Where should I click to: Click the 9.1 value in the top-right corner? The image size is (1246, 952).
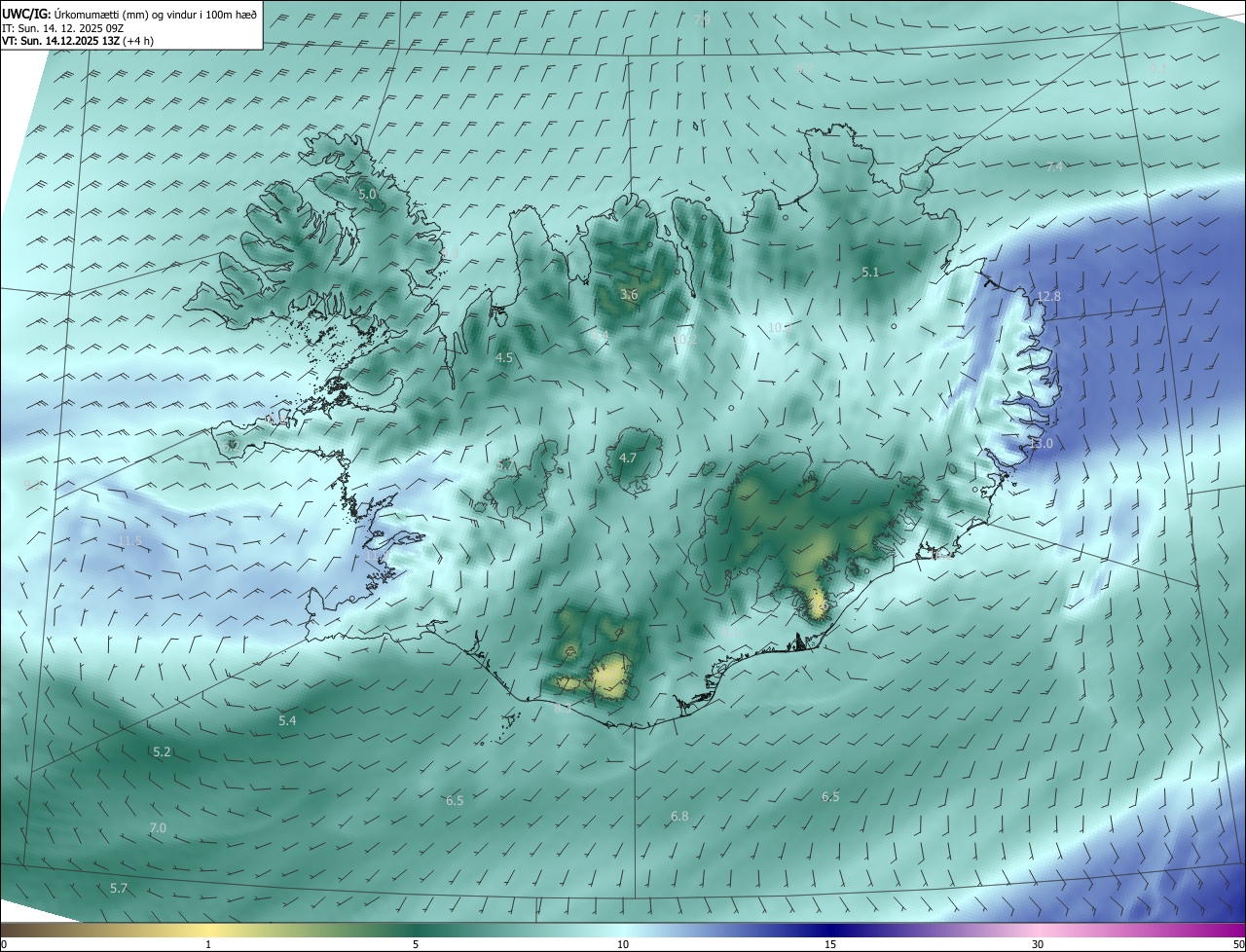click(1158, 70)
